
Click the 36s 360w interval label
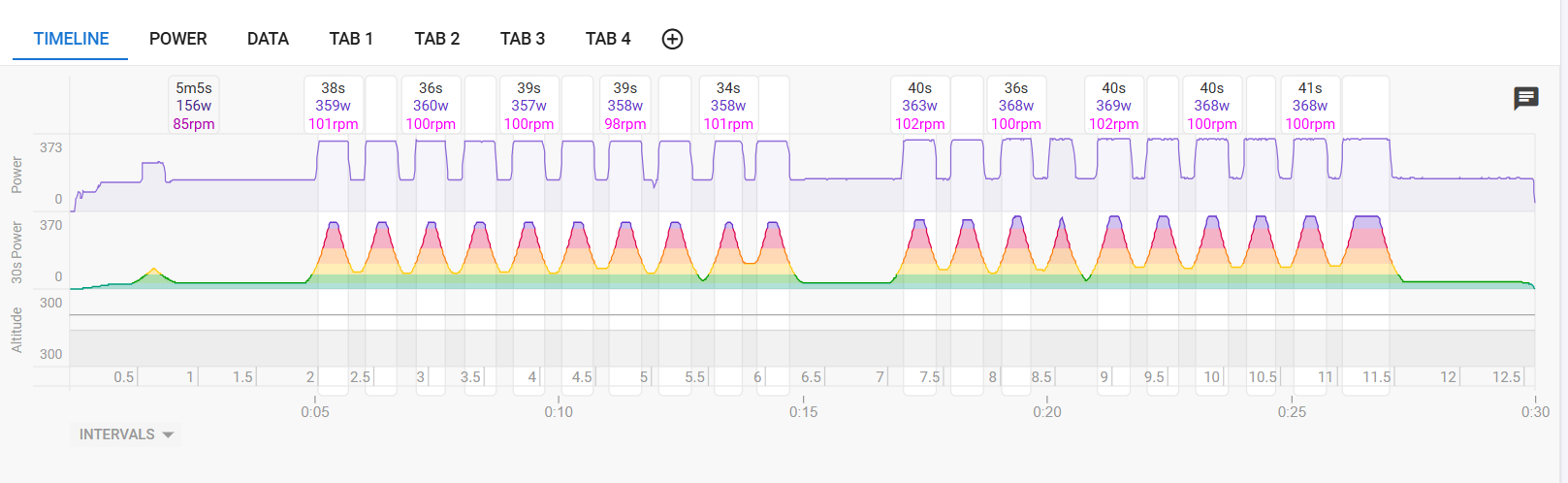[431, 106]
